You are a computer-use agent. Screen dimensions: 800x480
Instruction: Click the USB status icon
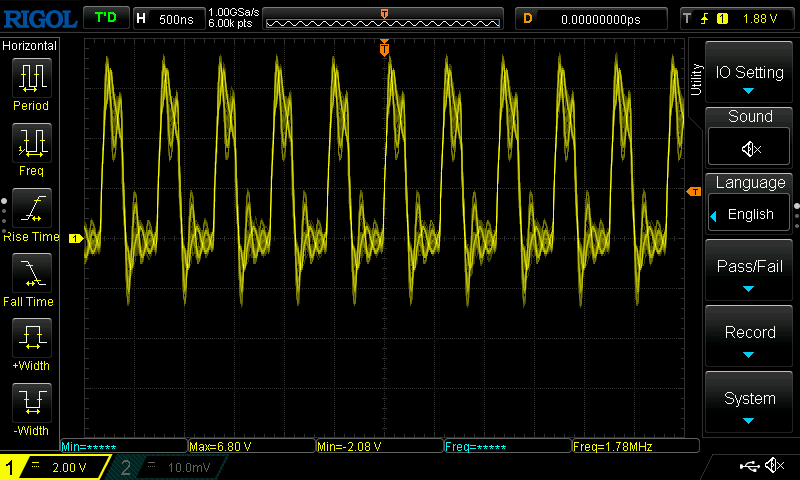748,466
